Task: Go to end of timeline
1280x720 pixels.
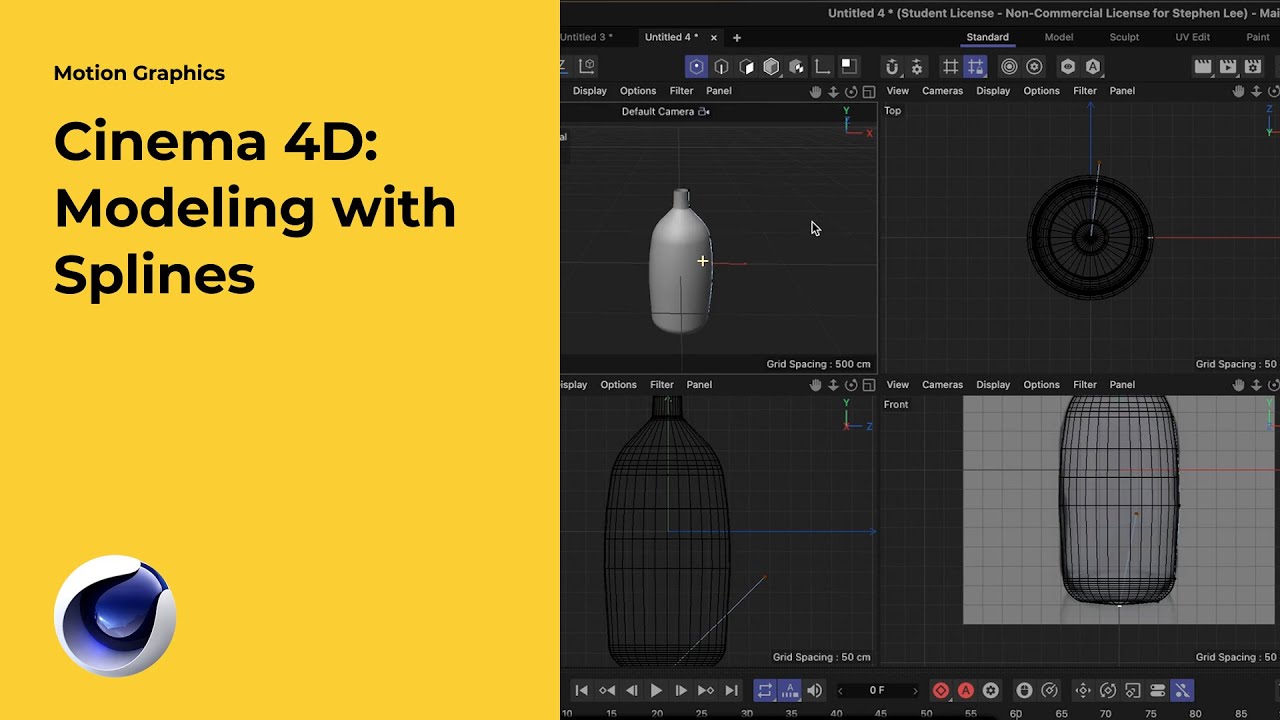Action: (x=731, y=690)
